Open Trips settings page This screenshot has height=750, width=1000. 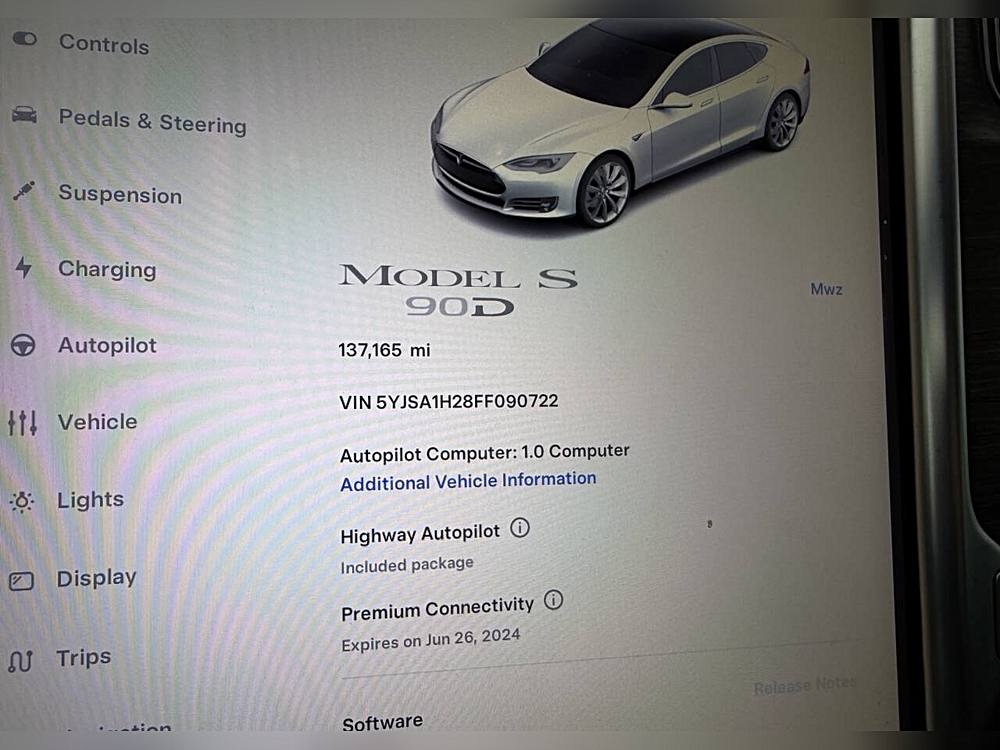pyautogui.click(x=84, y=658)
